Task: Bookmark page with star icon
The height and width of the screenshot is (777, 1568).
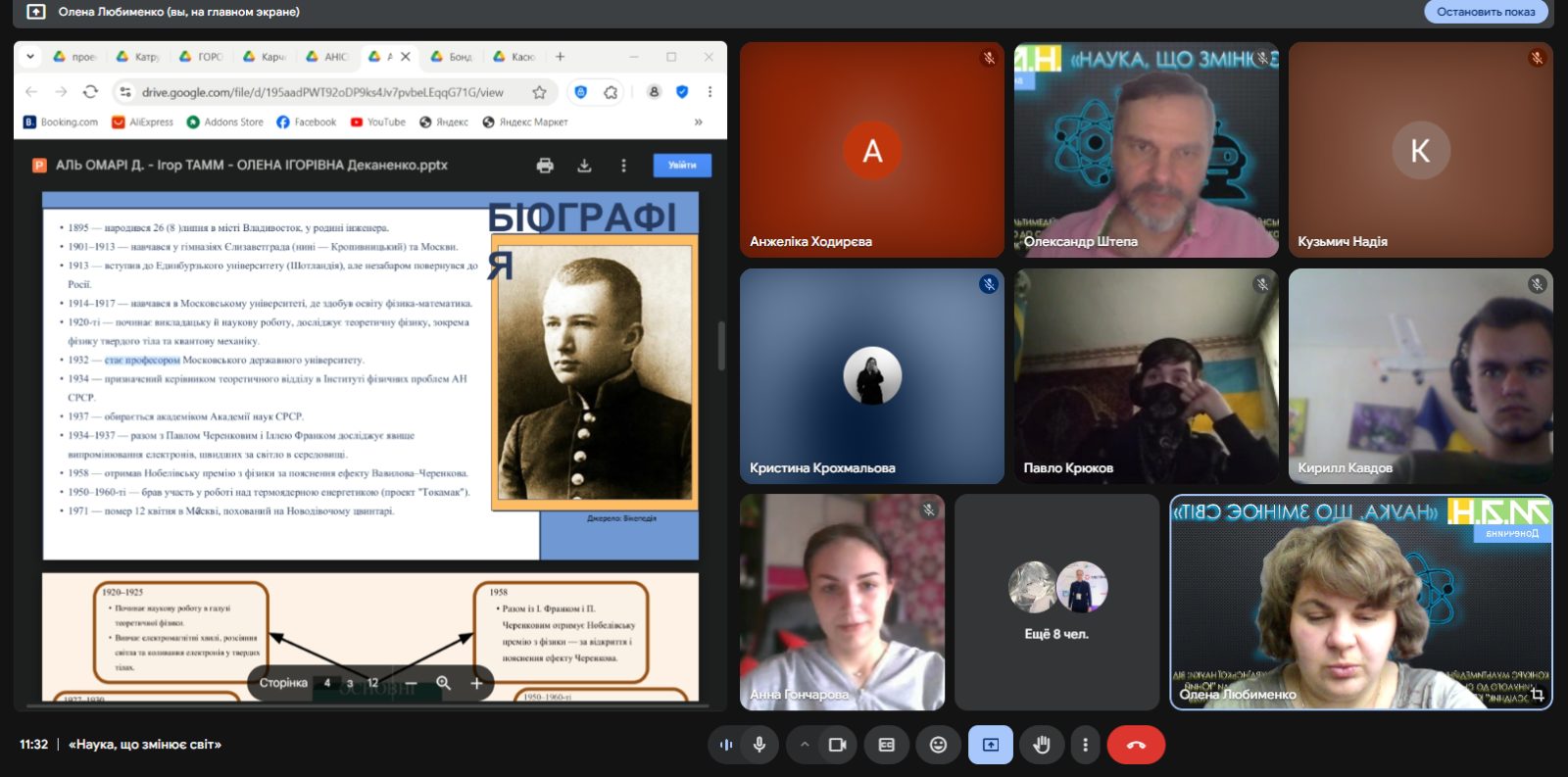Action: (x=539, y=92)
